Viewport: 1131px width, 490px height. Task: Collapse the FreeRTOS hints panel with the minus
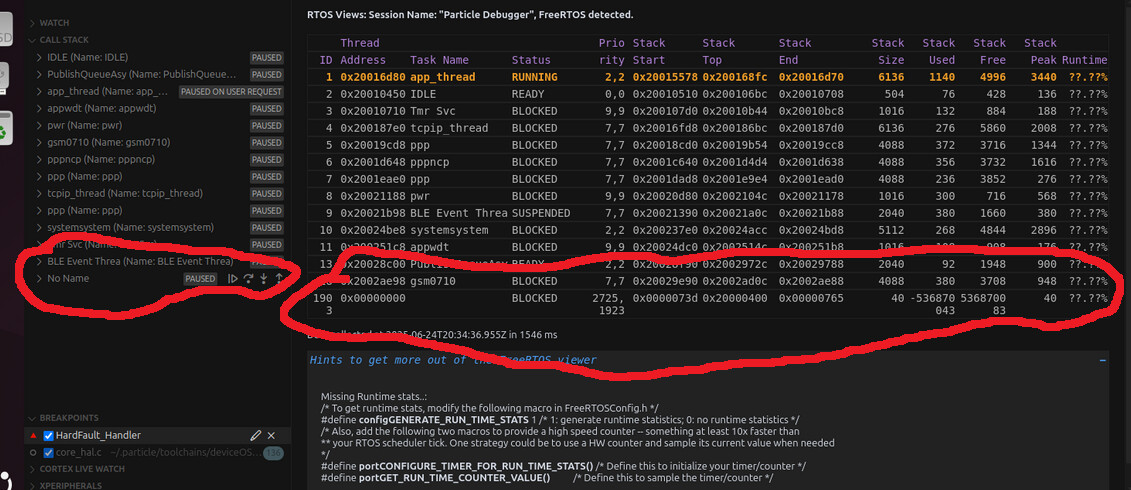click(x=1103, y=359)
